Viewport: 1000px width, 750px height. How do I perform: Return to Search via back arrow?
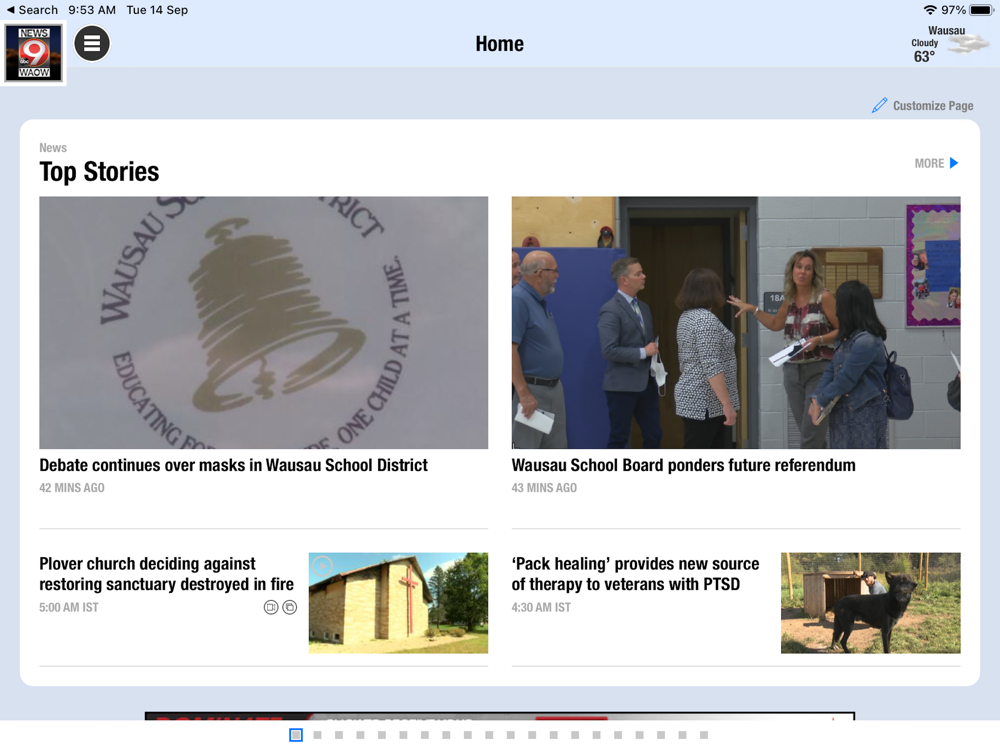pos(32,10)
